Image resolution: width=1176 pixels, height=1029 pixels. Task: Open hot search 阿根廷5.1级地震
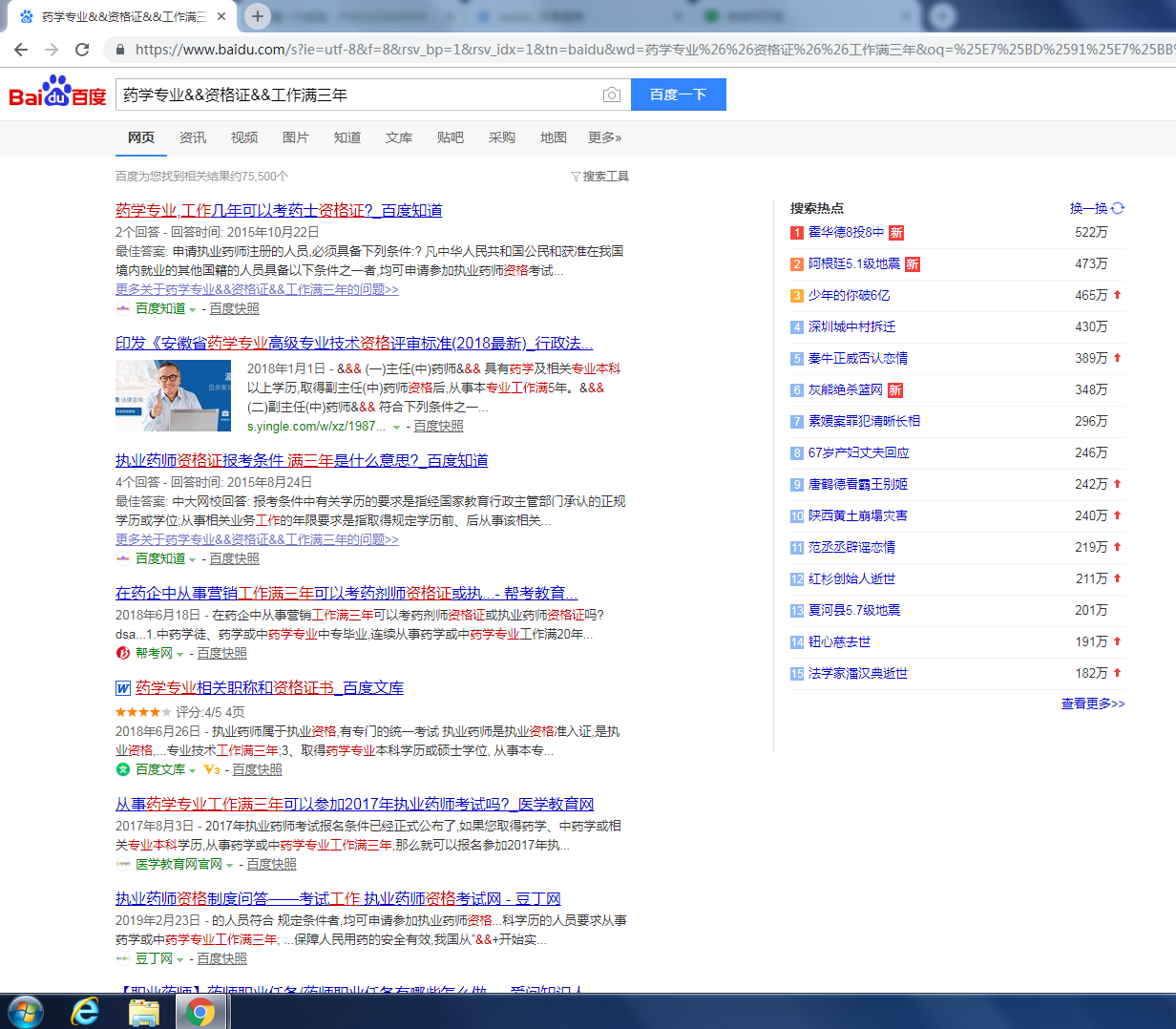coord(854,263)
